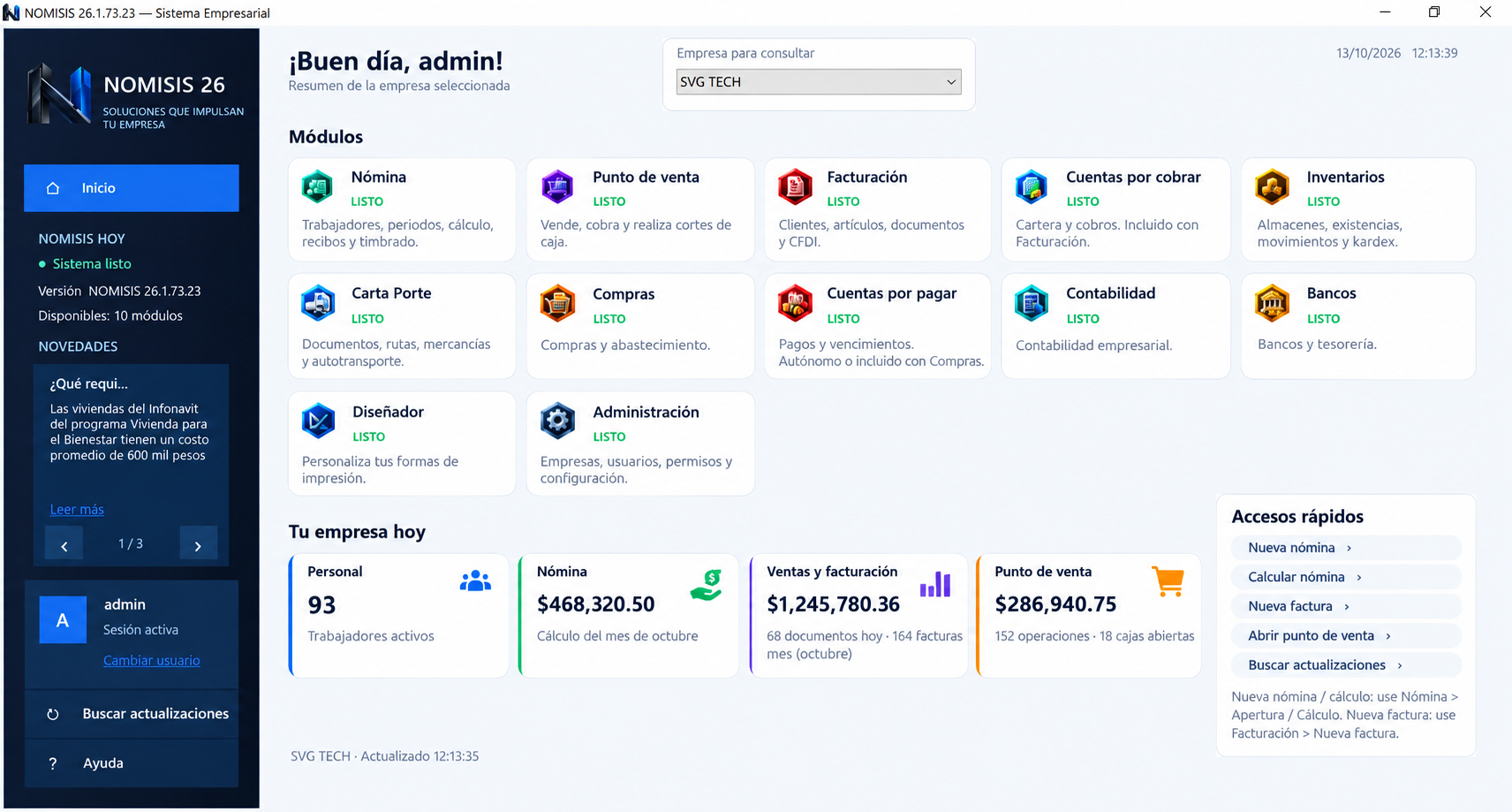Select the Inicio sidebar item
The width and height of the screenshot is (1512, 812).
[x=132, y=188]
